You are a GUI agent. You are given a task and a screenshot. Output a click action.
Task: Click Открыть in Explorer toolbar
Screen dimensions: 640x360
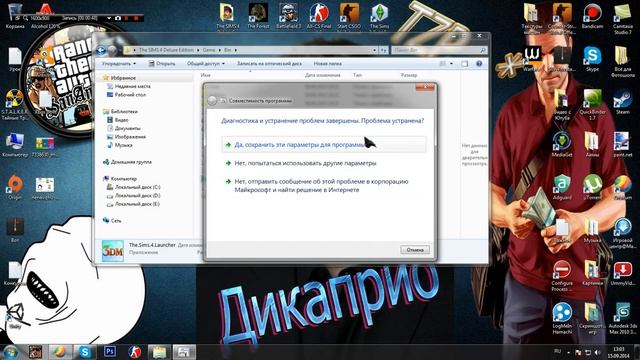(162, 64)
